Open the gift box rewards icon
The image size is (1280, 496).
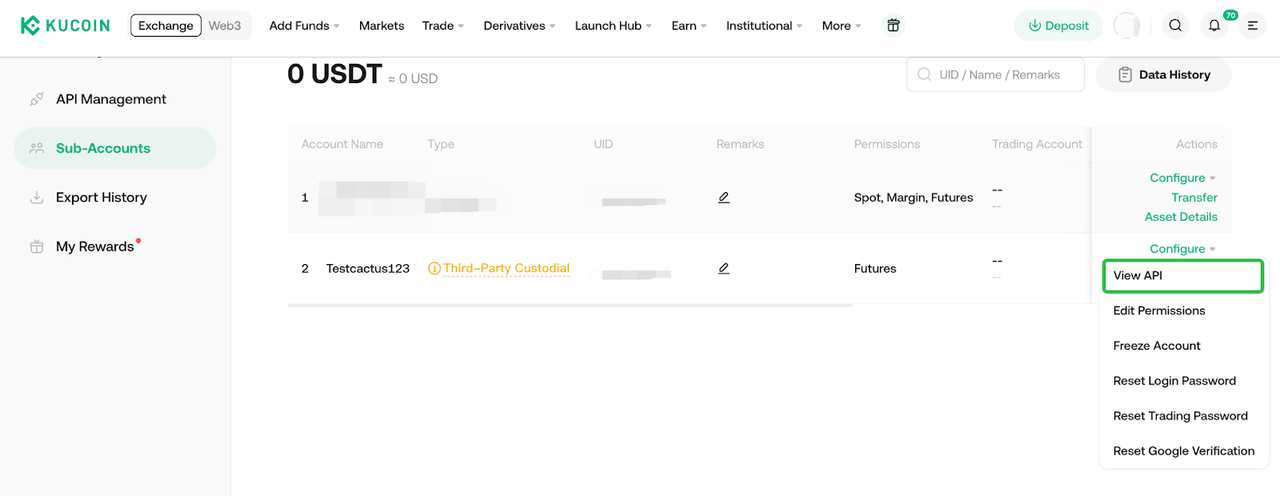click(x=893, y=25)
